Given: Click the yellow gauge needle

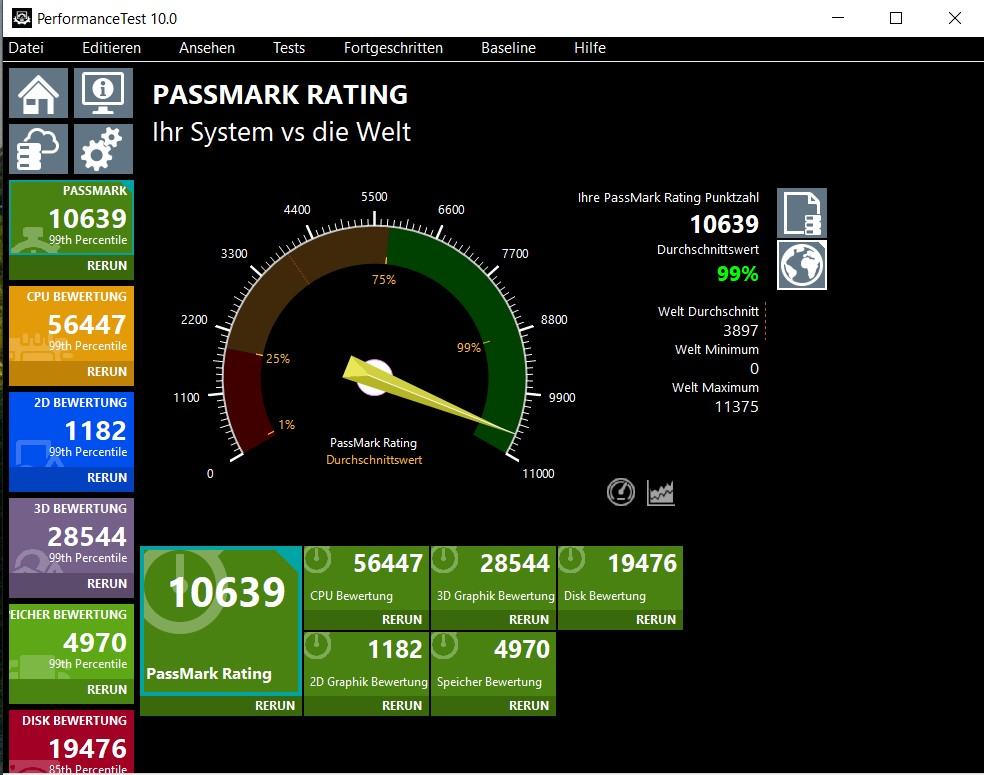Looking at the screenshot, I should [427, 396].
